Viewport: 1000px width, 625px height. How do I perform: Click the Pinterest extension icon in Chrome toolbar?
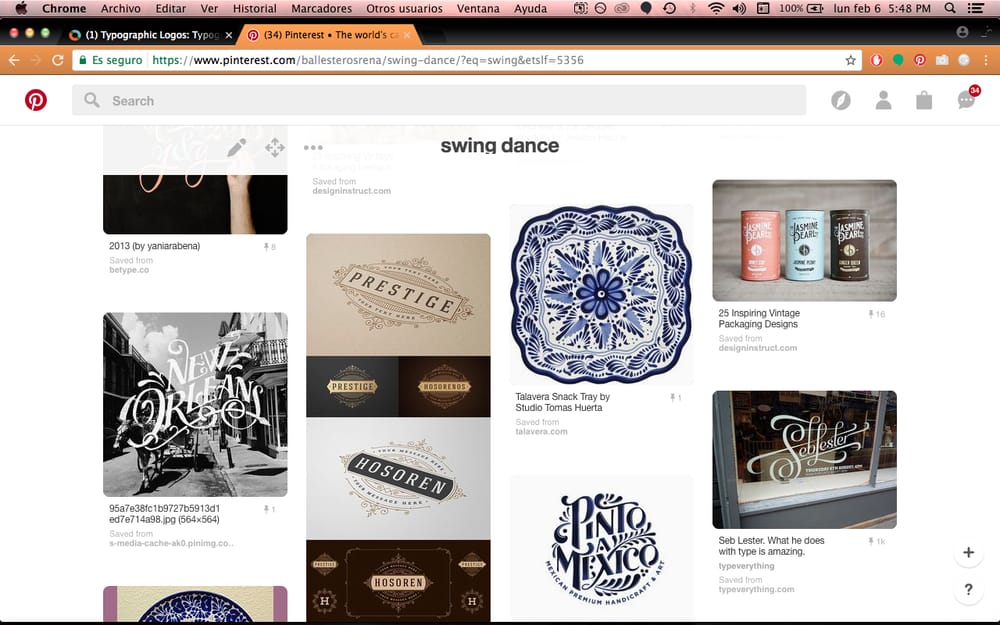[x=920, y=60]
